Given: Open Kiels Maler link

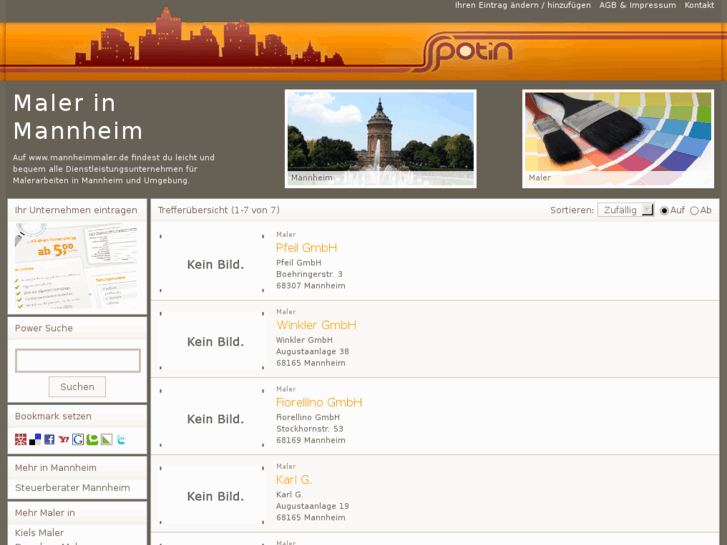Looking at the screenshot, I should [x=39, y=532].
